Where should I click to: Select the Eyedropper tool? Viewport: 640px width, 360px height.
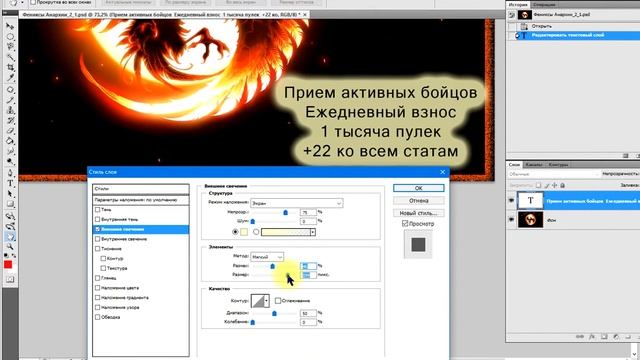point(10,77)
